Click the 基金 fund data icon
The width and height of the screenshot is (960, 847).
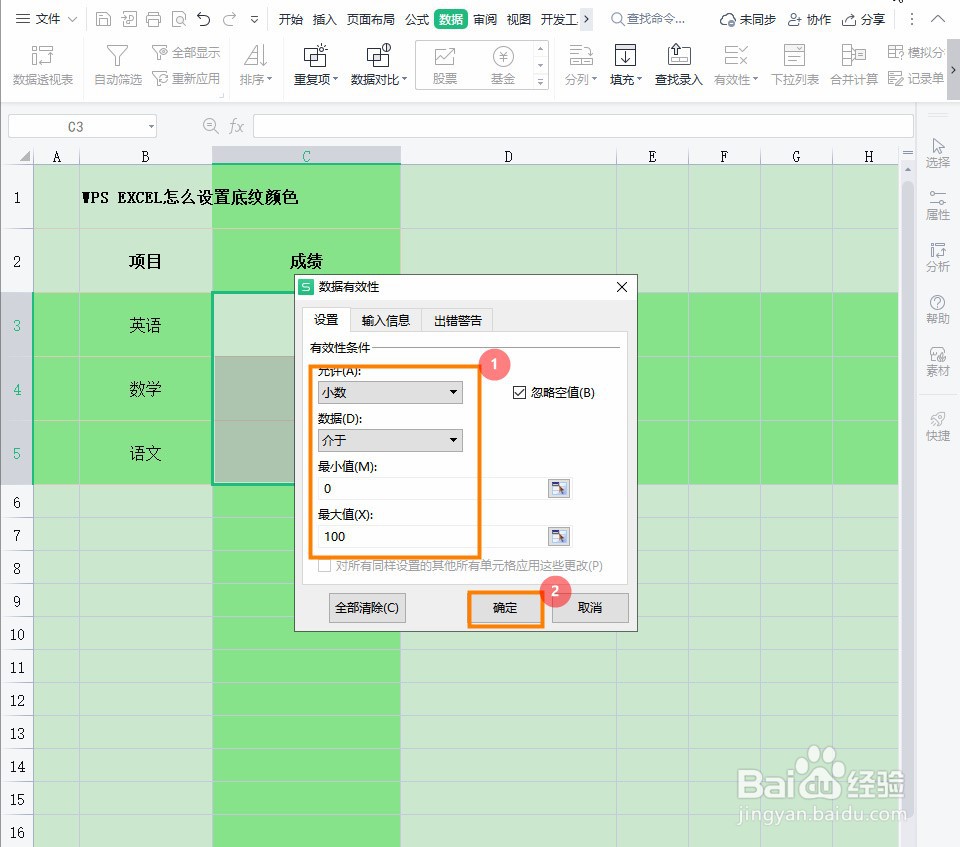503,65
